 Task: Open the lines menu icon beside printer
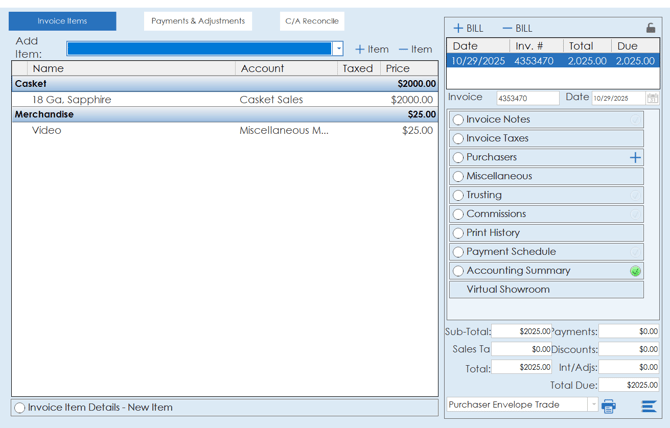[649, 406]
